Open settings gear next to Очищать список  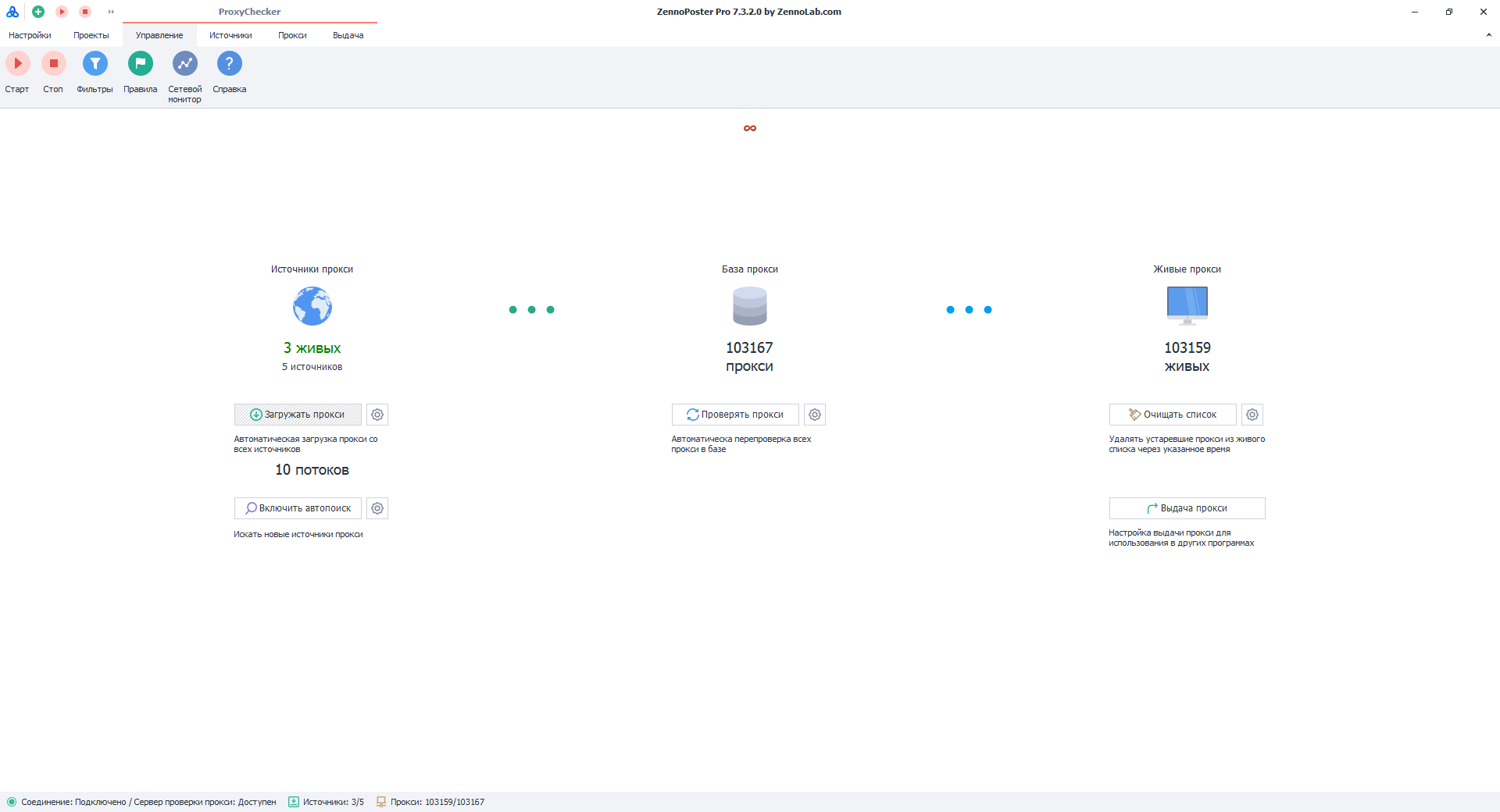coord(1252,415)
